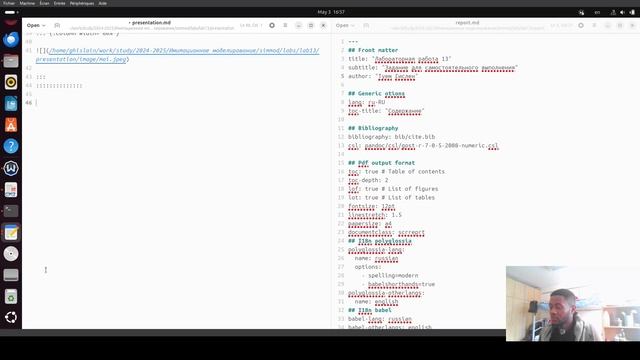The image size is (640, 360).
Task: Switch to Text Editor dock icon
Action: [x=11, y=233]
